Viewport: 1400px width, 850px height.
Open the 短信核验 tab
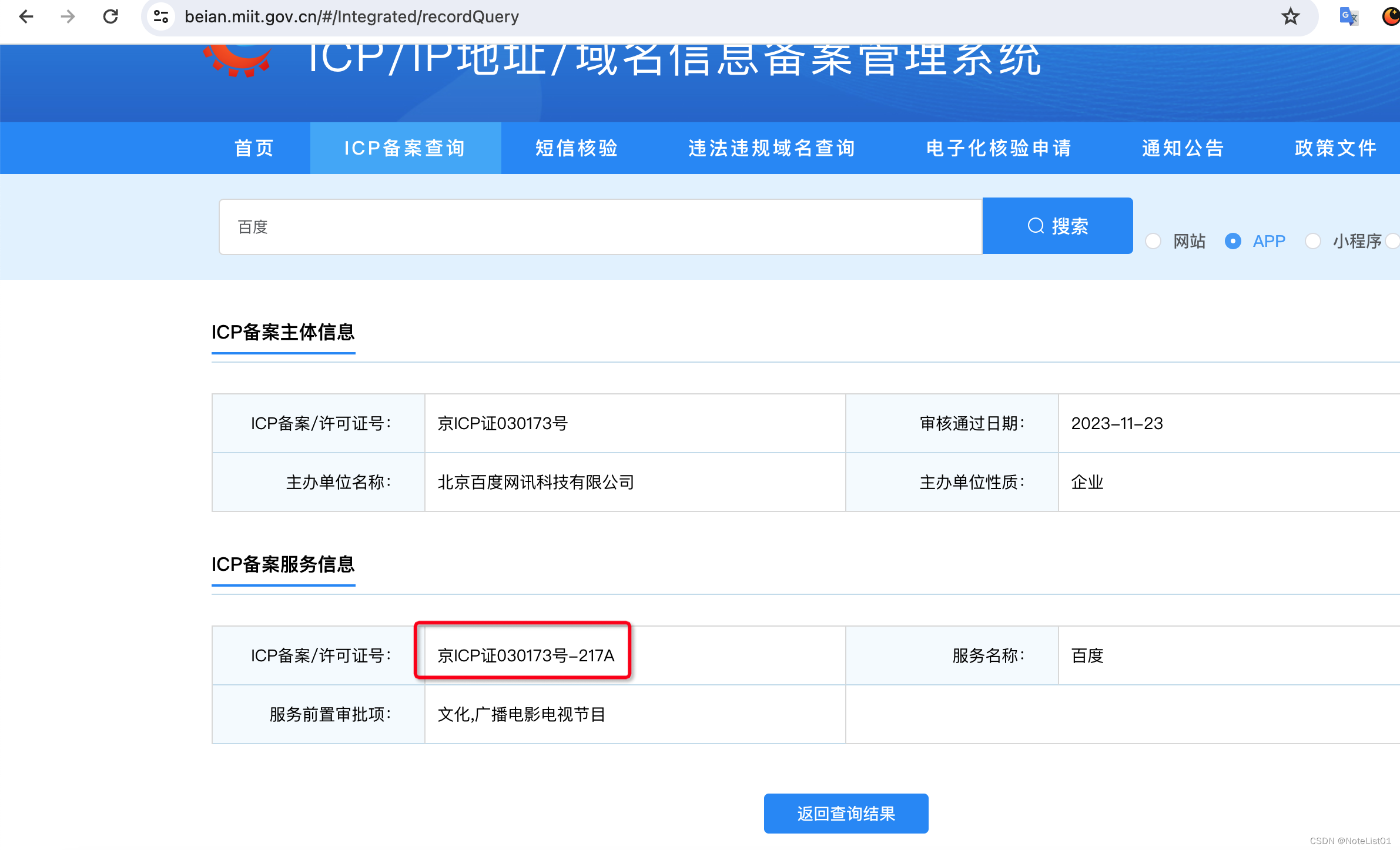coord(576,148)
